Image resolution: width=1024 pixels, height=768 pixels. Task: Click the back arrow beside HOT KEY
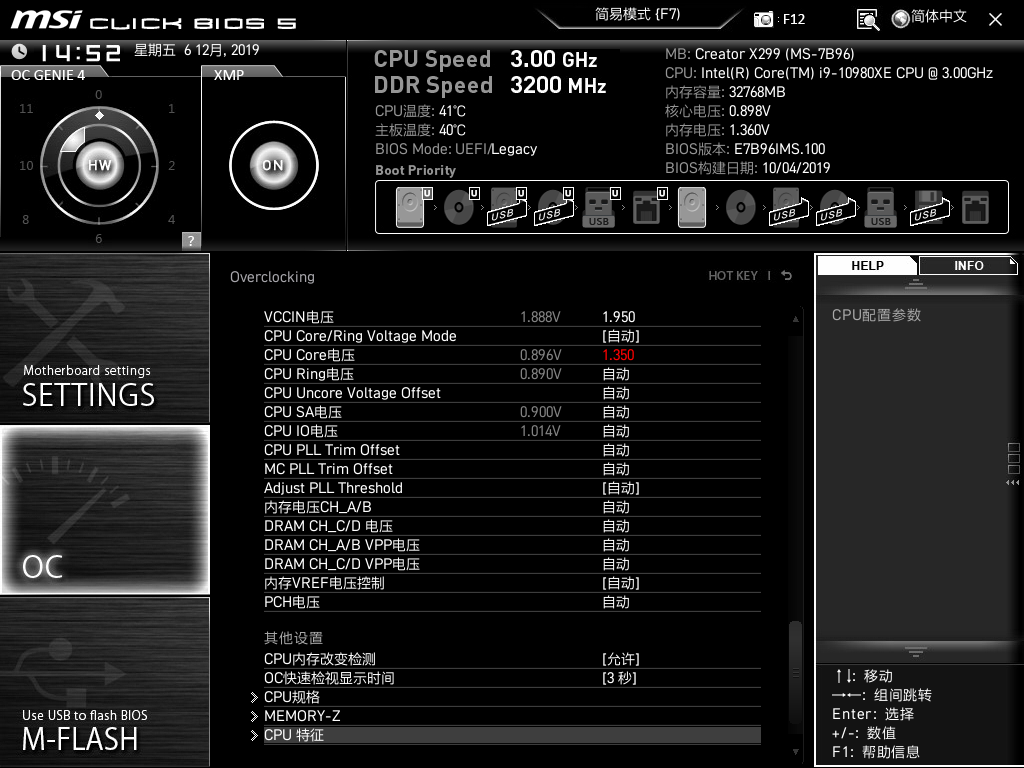[x=787, y=276]
